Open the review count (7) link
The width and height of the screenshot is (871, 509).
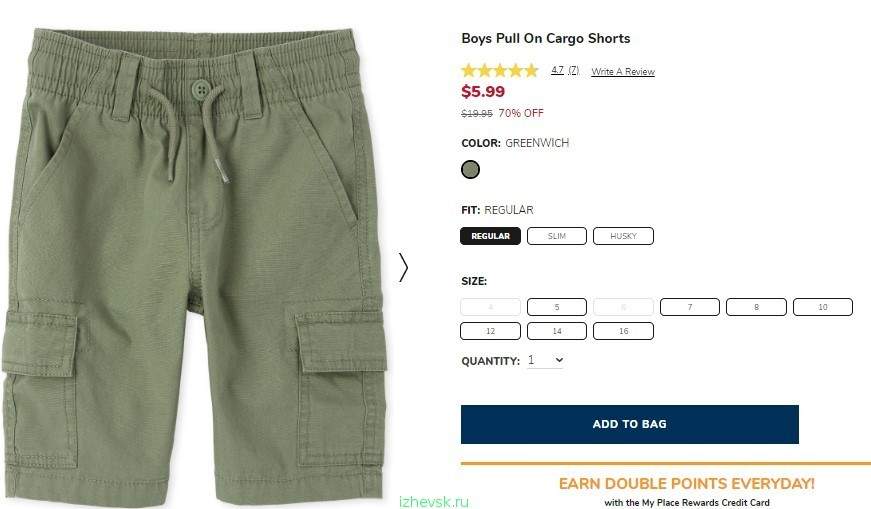point(573,70)
